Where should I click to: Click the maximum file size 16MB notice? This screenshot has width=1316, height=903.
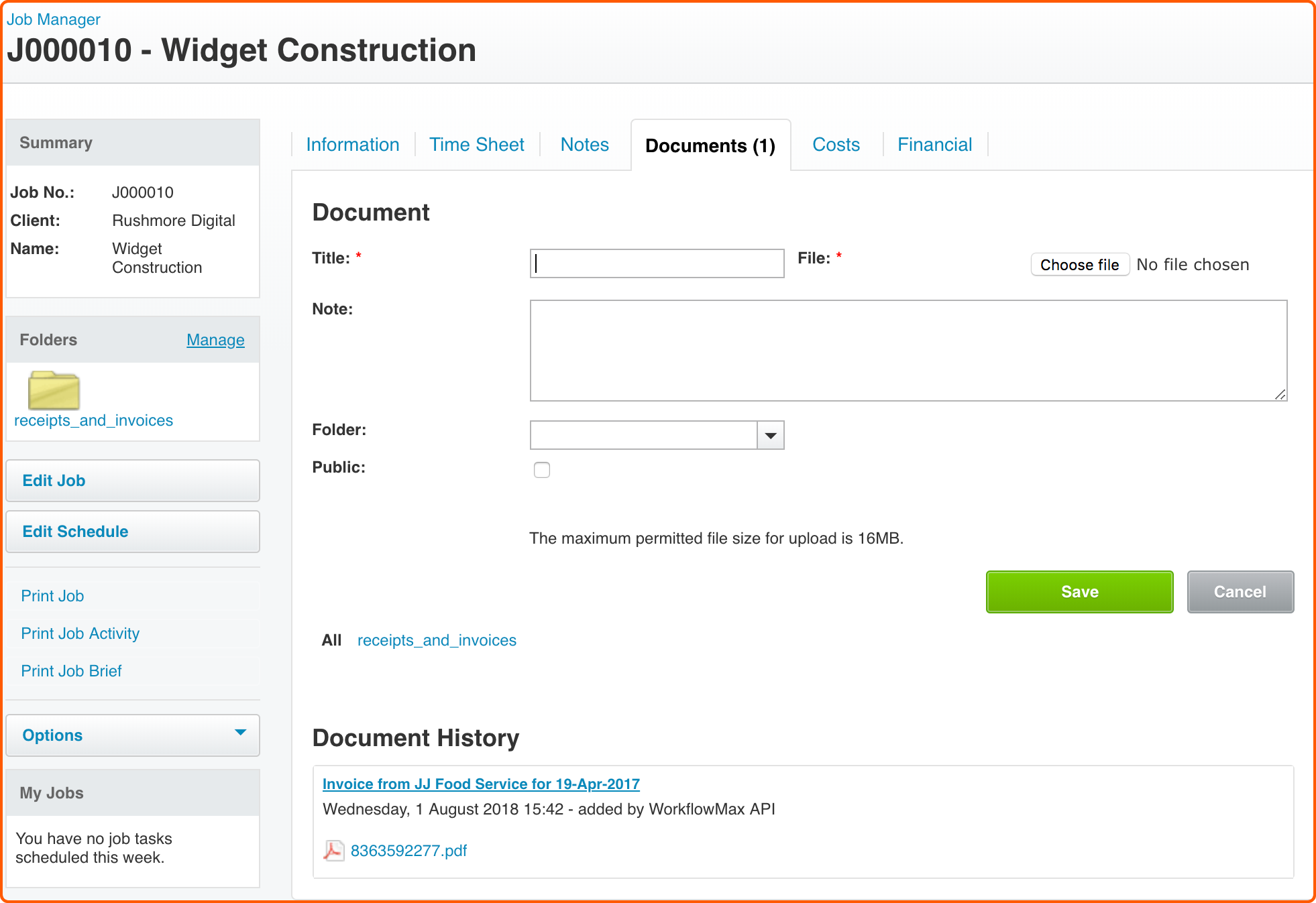coord(716,538)
